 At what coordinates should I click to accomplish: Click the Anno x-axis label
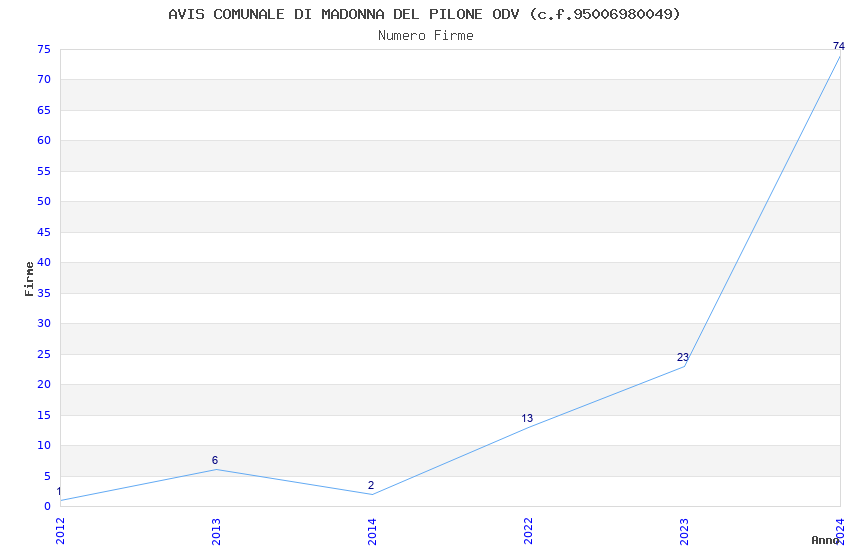pos(825,540)
